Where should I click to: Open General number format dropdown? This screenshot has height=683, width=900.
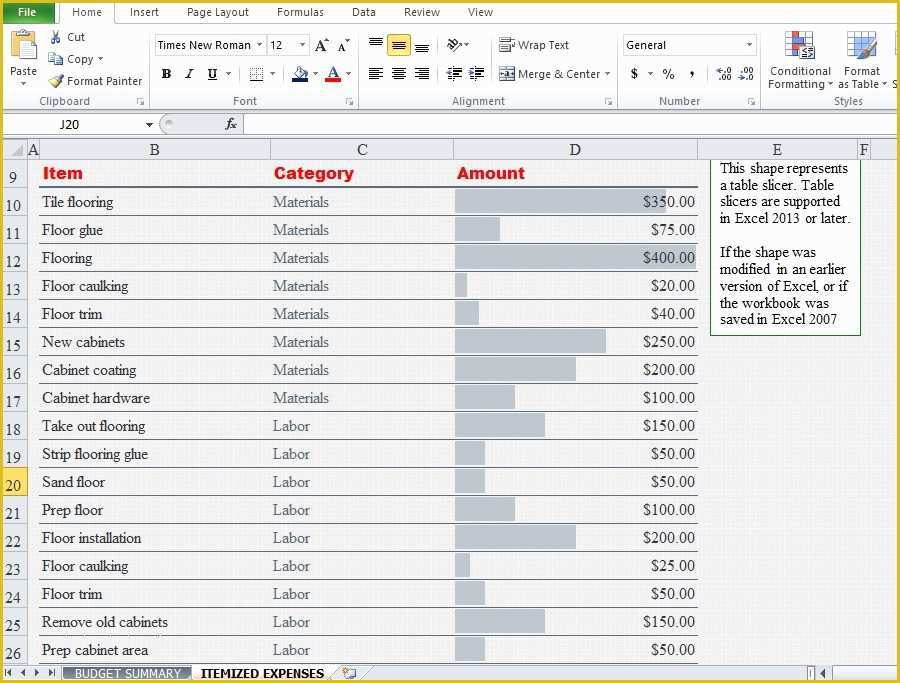click(749, 45)
